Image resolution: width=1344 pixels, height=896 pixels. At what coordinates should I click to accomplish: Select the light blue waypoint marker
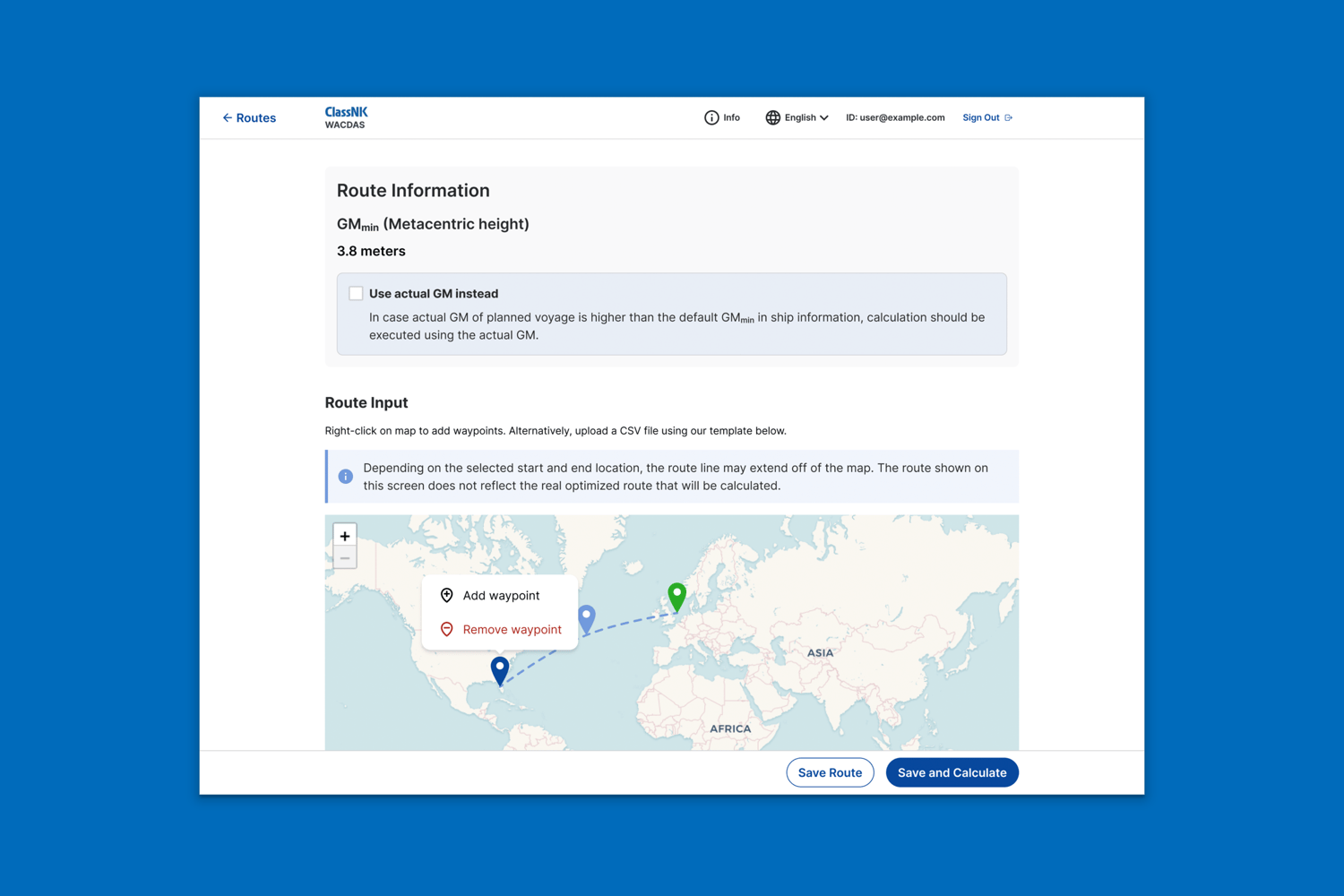[x=586, y=617]
